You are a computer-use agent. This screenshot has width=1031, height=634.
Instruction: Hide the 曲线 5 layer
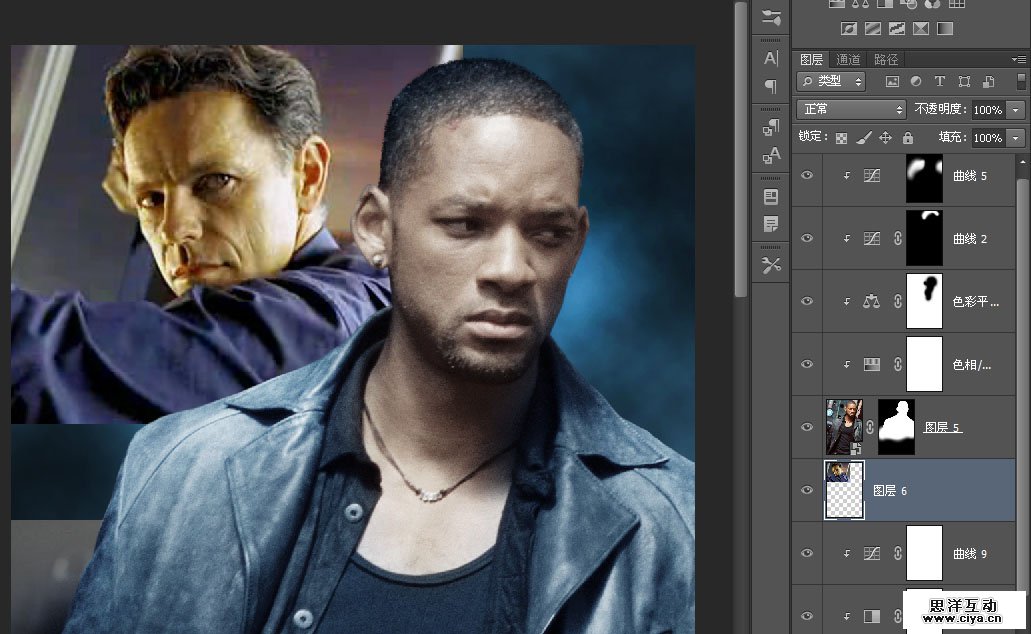tap(807, 176)
